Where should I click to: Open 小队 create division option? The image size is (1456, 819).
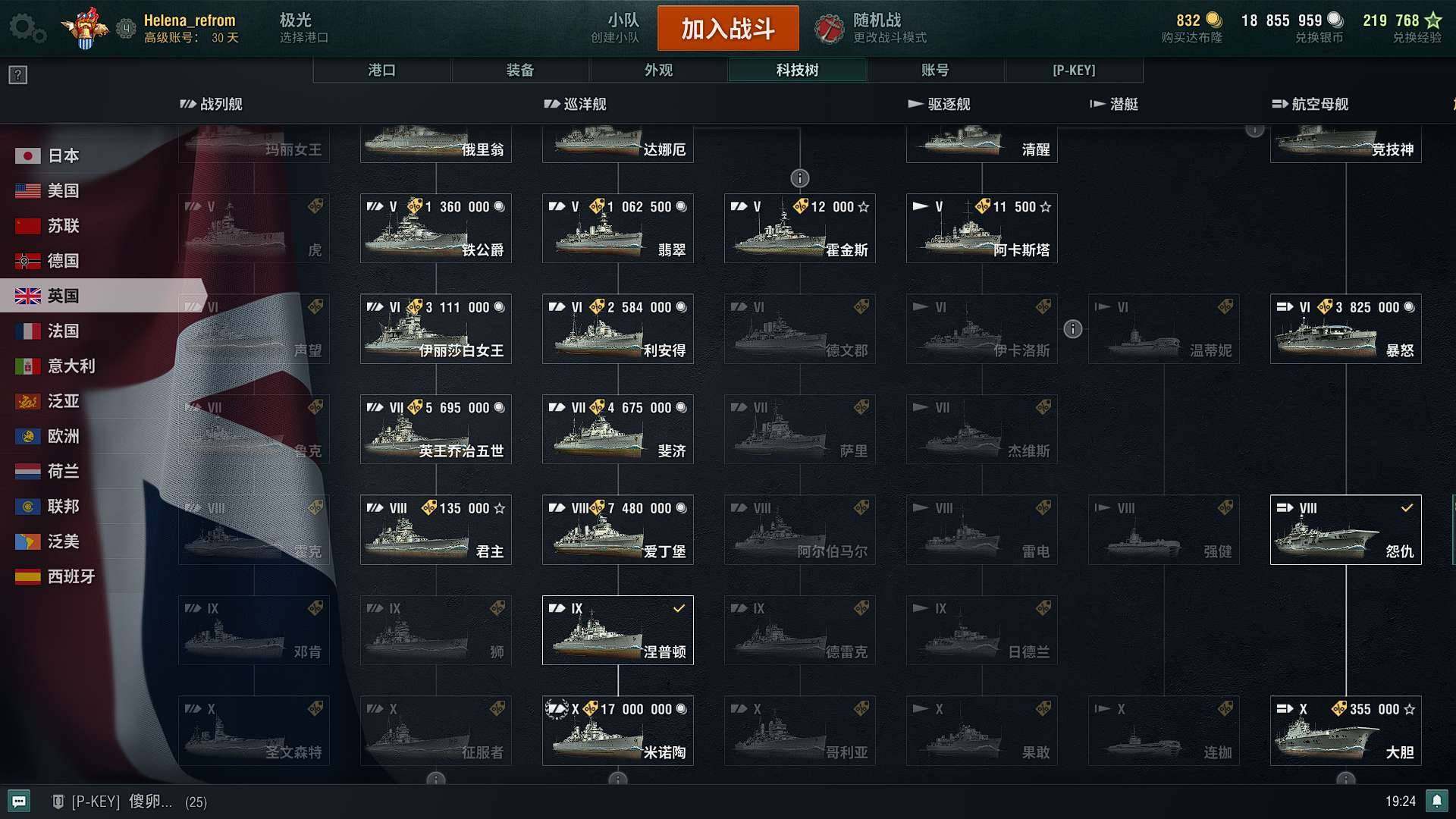(x=615, y=28)
